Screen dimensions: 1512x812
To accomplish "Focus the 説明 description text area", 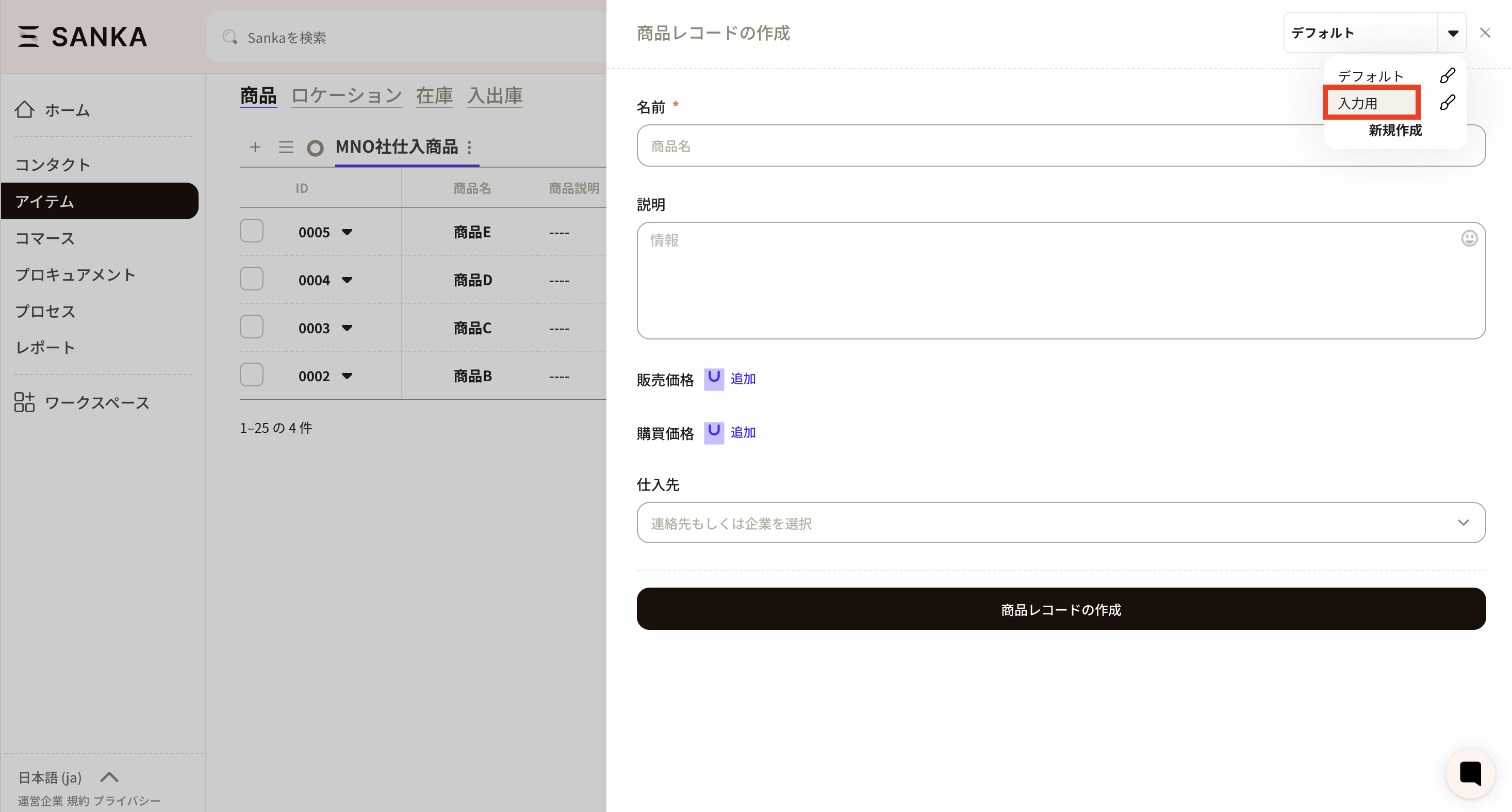I will pyautogui.click(x=1061, y=280).
